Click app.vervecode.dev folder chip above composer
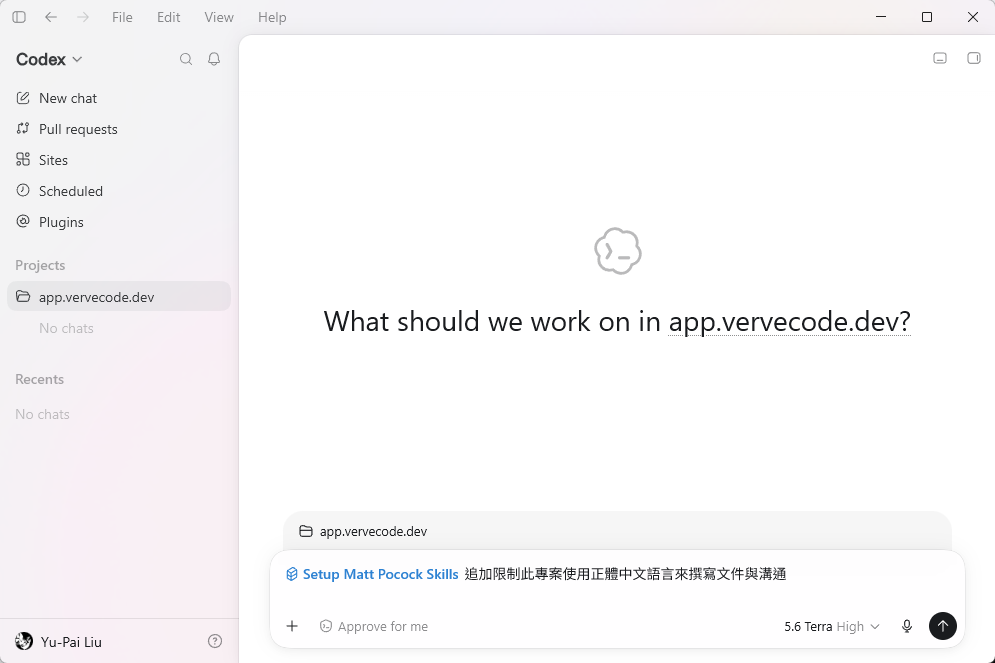Screen dimensions: 995x663 click(363, 531)
